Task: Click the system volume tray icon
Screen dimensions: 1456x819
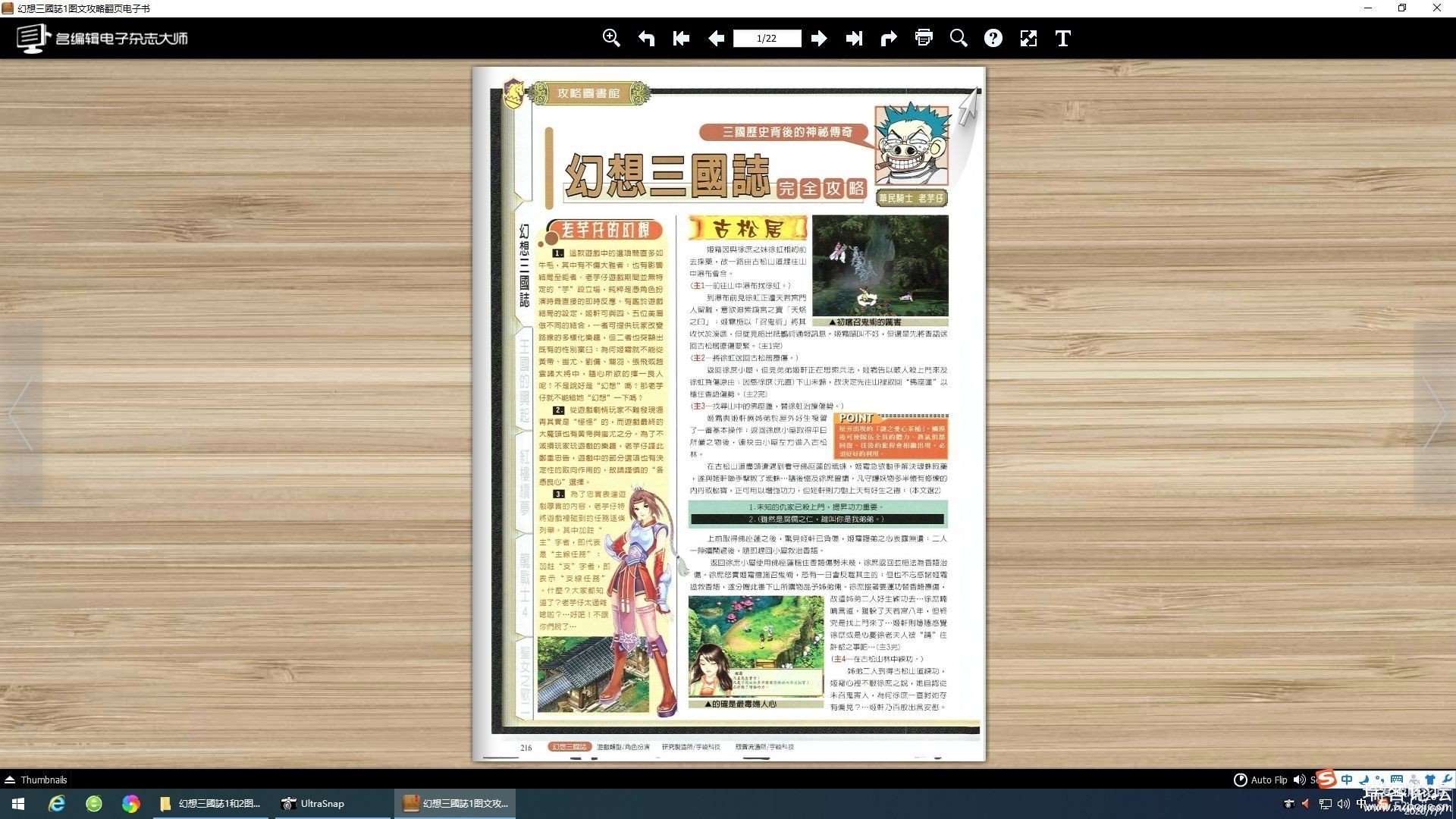Action: click(x=1344, y=804)
